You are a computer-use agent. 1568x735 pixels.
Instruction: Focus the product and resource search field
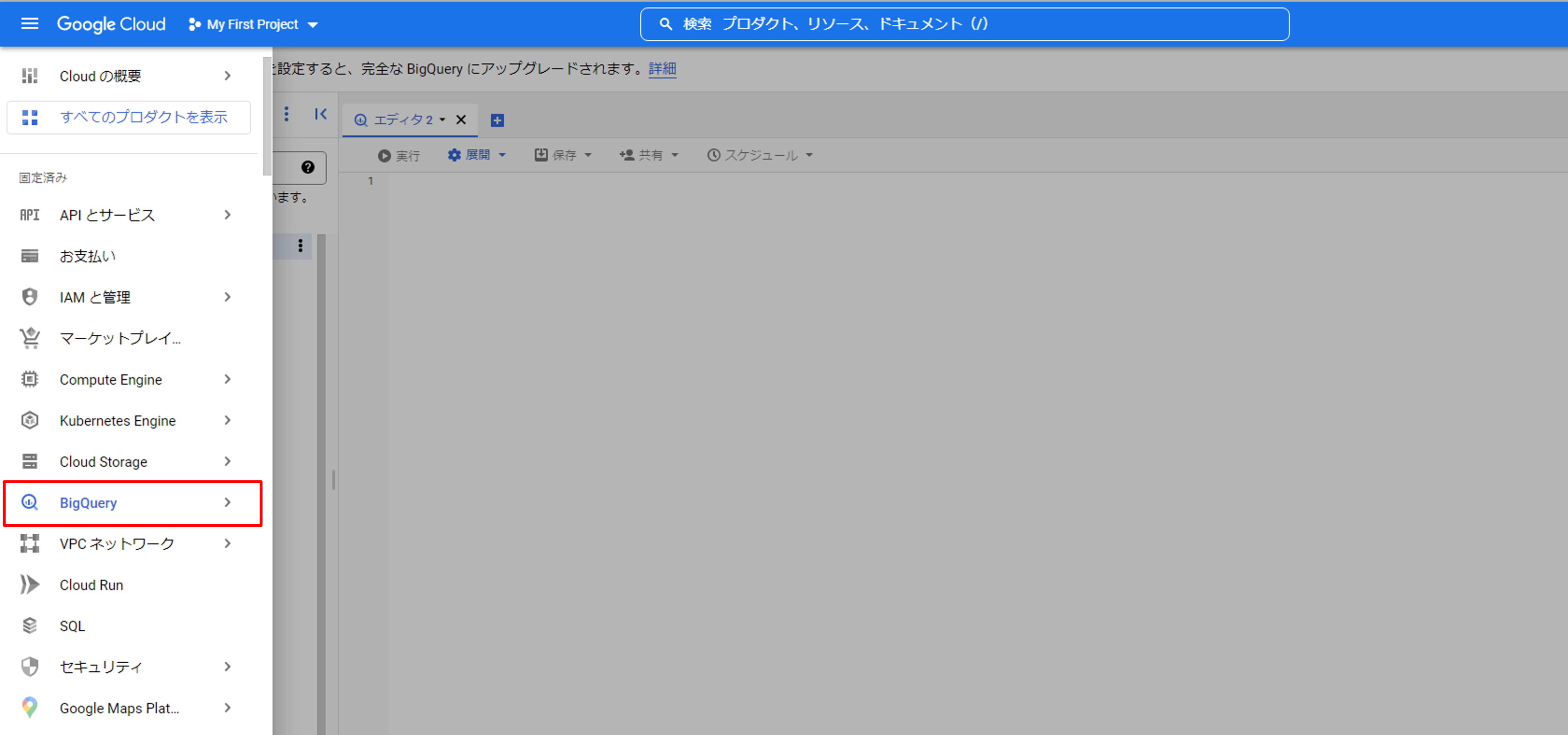964,24
